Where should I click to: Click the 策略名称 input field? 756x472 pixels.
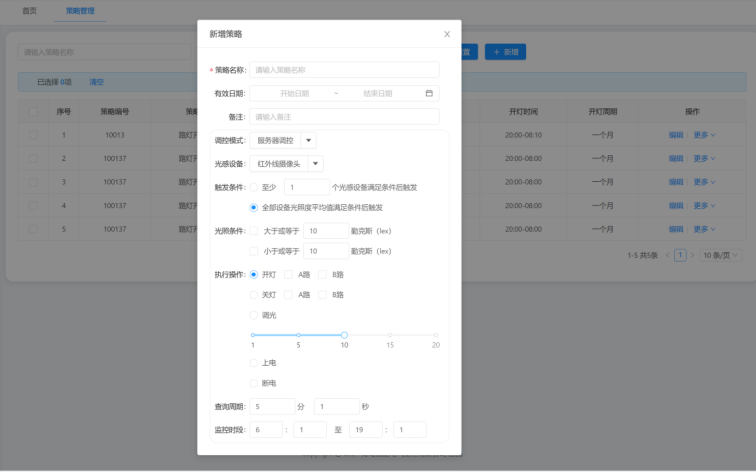[x=344, y=70]
